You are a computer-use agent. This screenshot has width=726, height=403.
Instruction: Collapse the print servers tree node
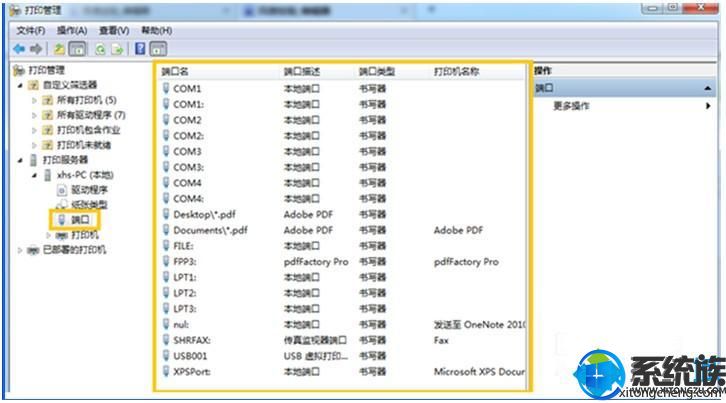20,160
